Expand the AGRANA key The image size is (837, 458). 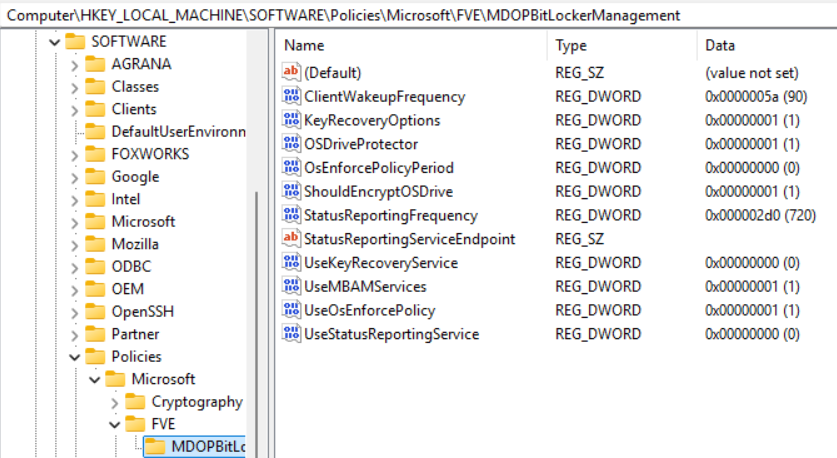pyautogui.click(x=74, y=65)
